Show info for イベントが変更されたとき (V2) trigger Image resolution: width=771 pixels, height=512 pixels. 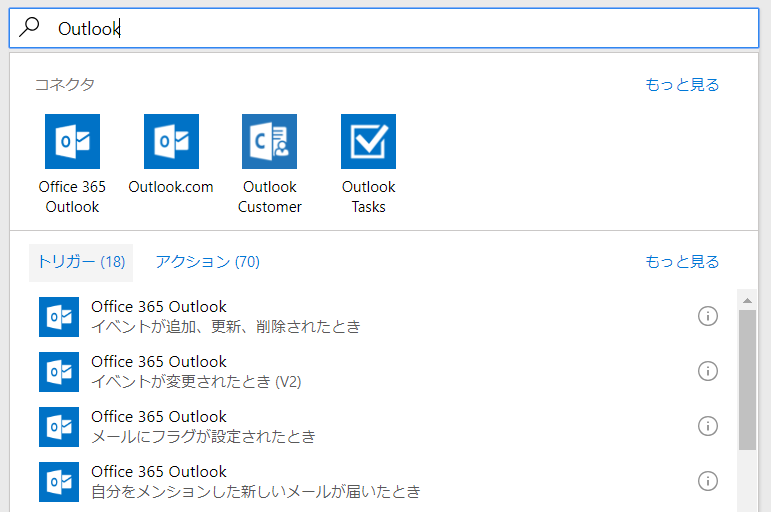click(708, 371)
